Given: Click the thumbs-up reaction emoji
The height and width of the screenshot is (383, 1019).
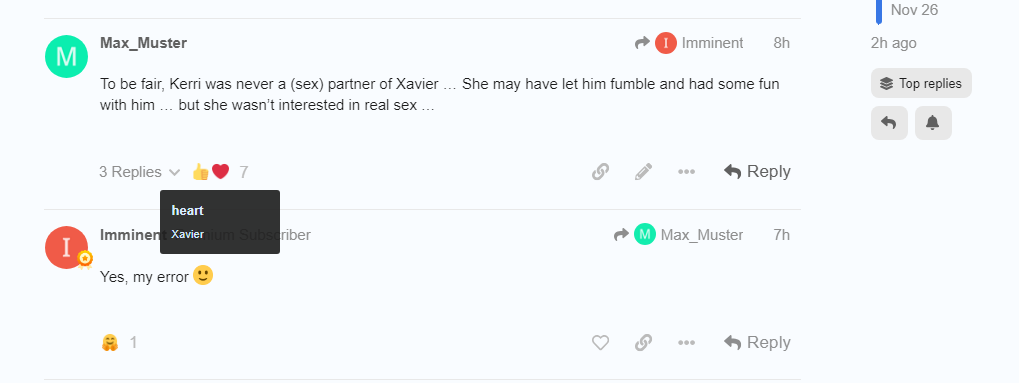Looking at the screenshot, I should 200,172.
